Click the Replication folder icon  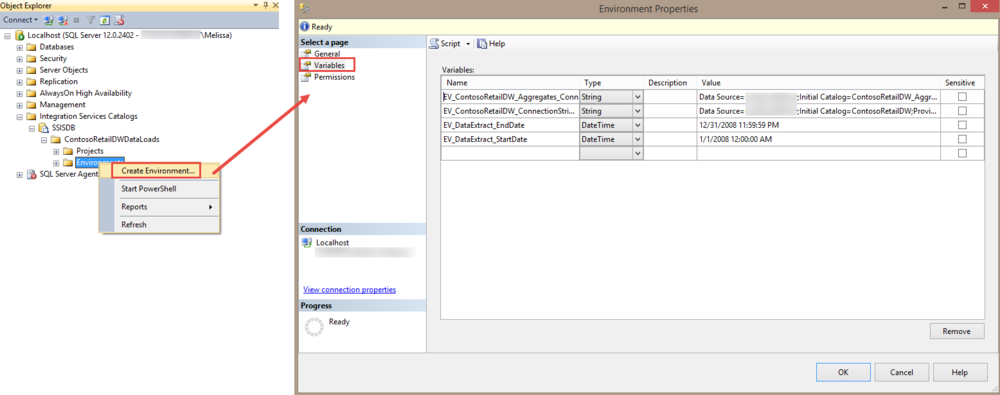pyautogui.click(x=31, y=82)
